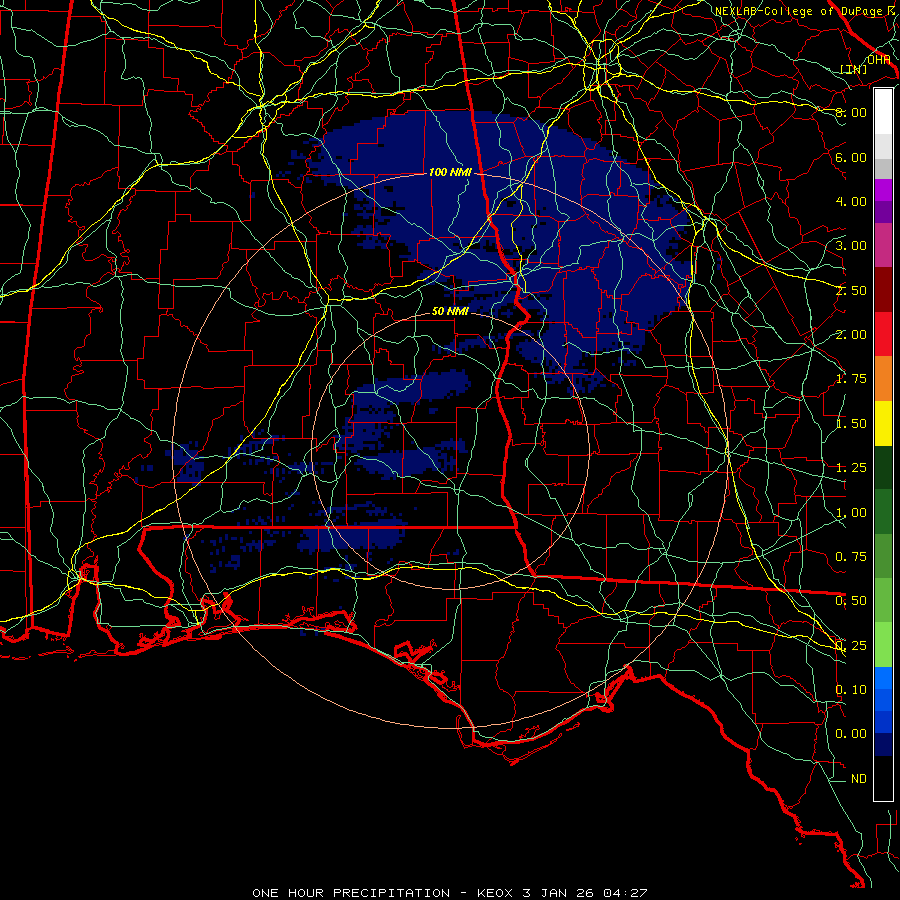This screenshot has height=900, width=900.
Task: Click the 6.00 legend value
Action: pos(851,157)
